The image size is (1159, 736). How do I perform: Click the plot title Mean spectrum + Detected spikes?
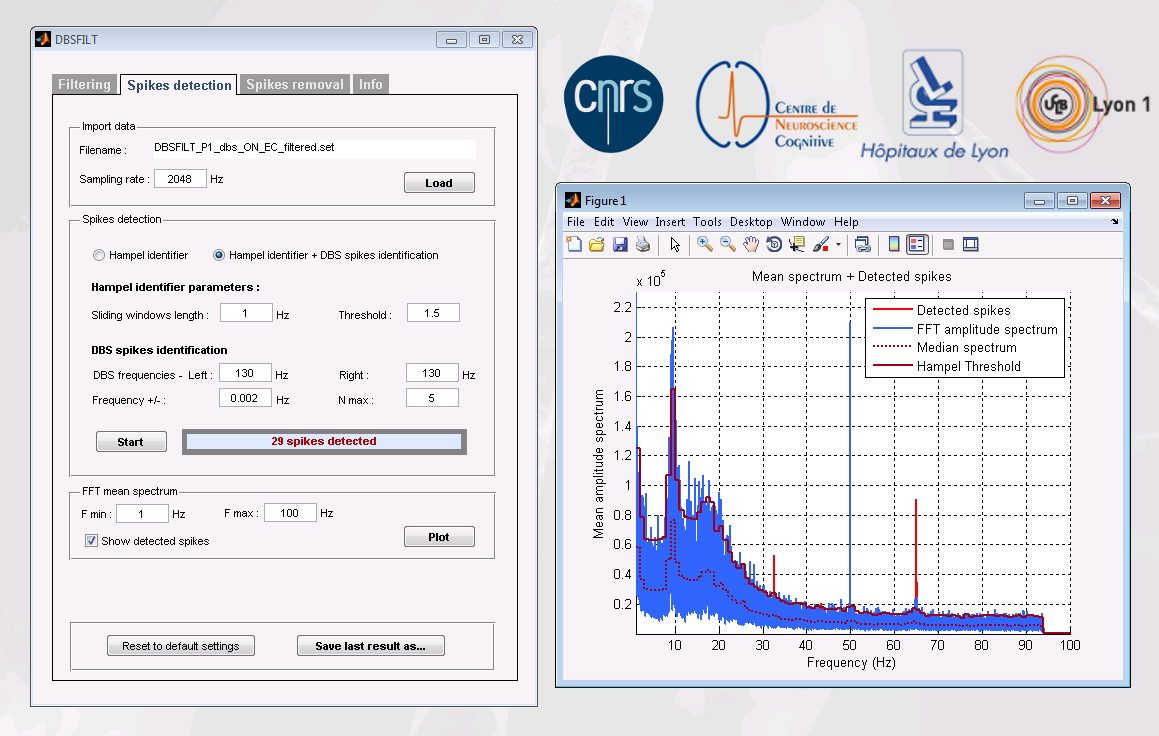coord(852,276)
